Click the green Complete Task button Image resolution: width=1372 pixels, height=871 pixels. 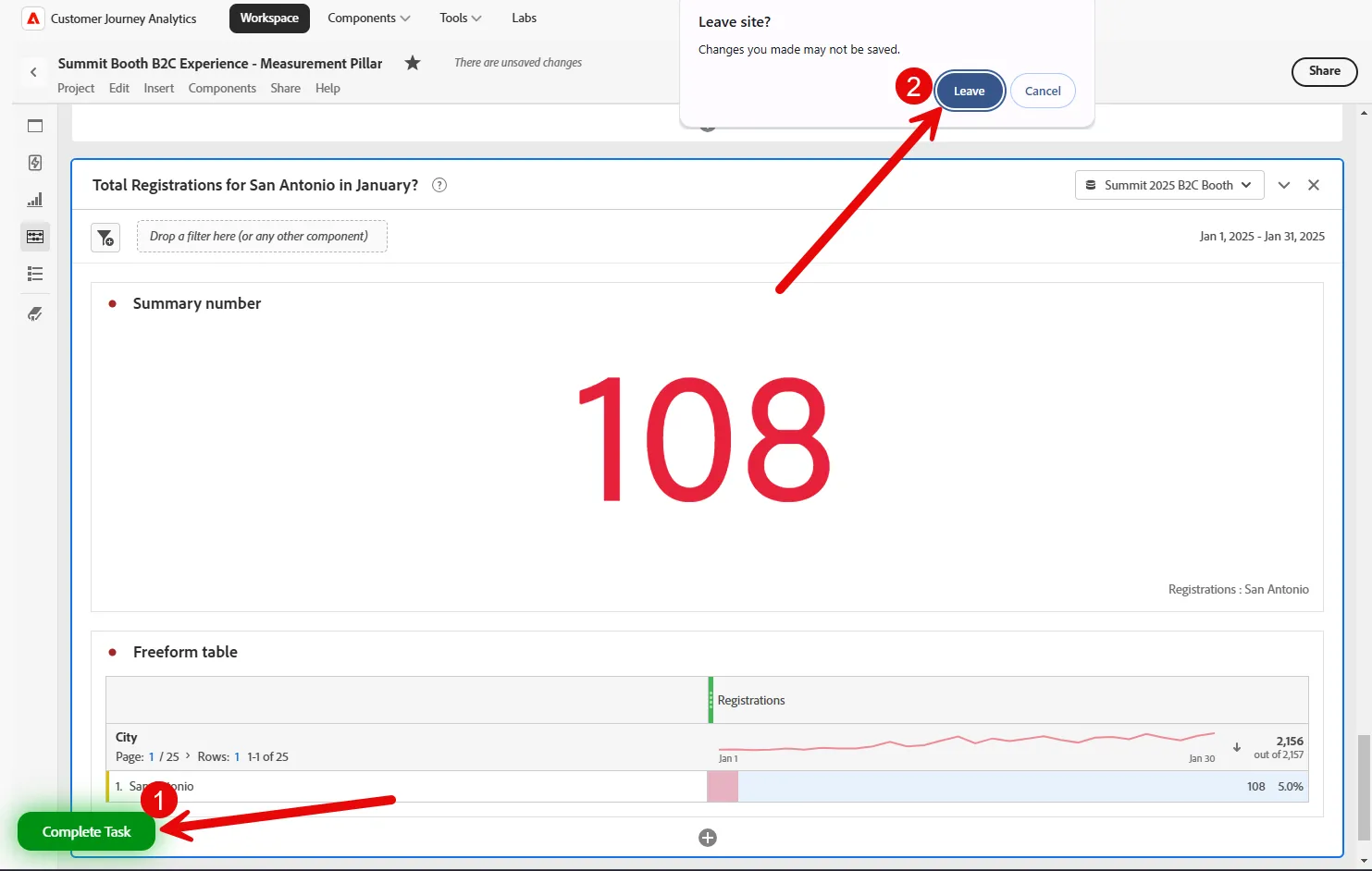click(x=86, y=831)
